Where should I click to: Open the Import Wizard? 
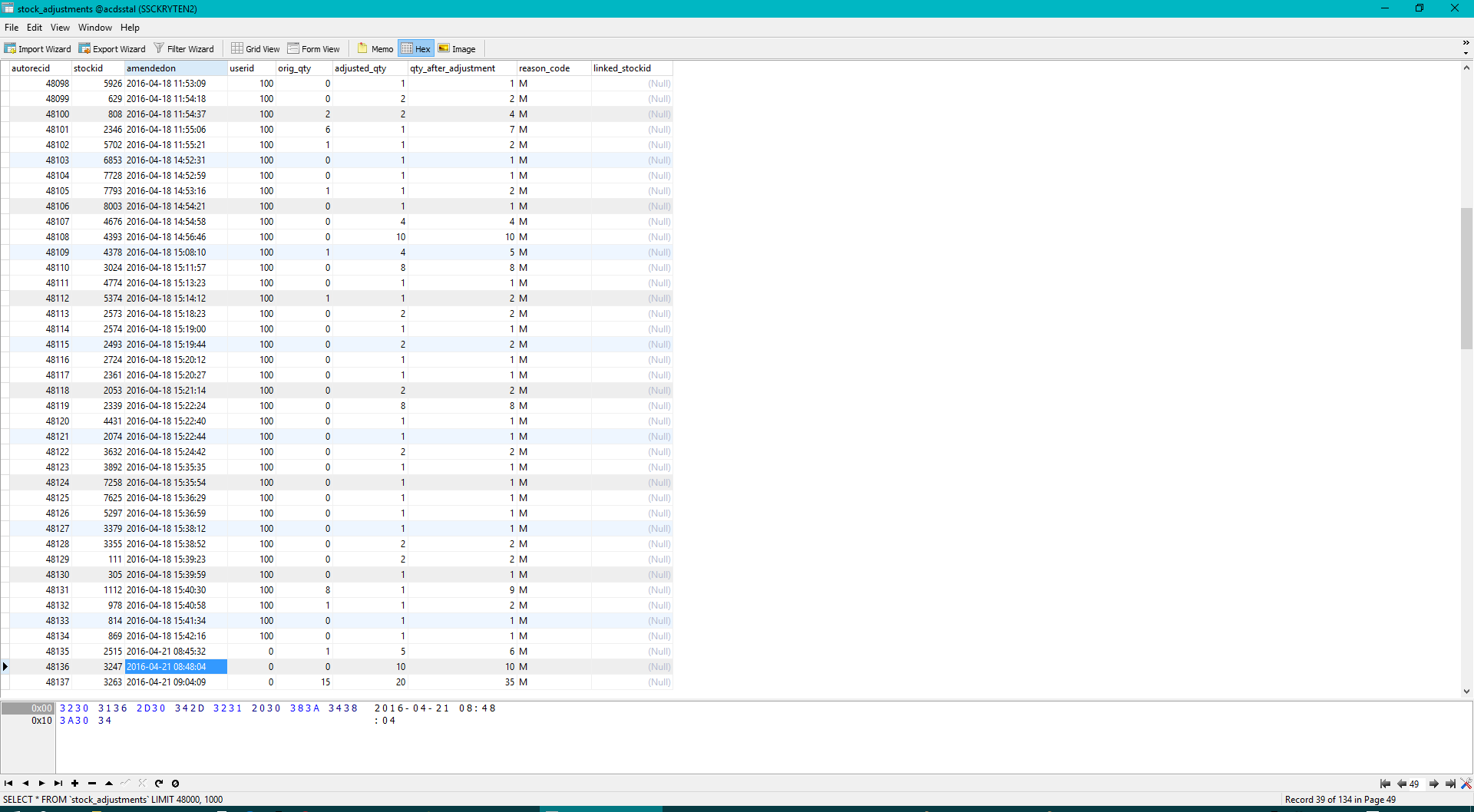[x=38, y=49]
